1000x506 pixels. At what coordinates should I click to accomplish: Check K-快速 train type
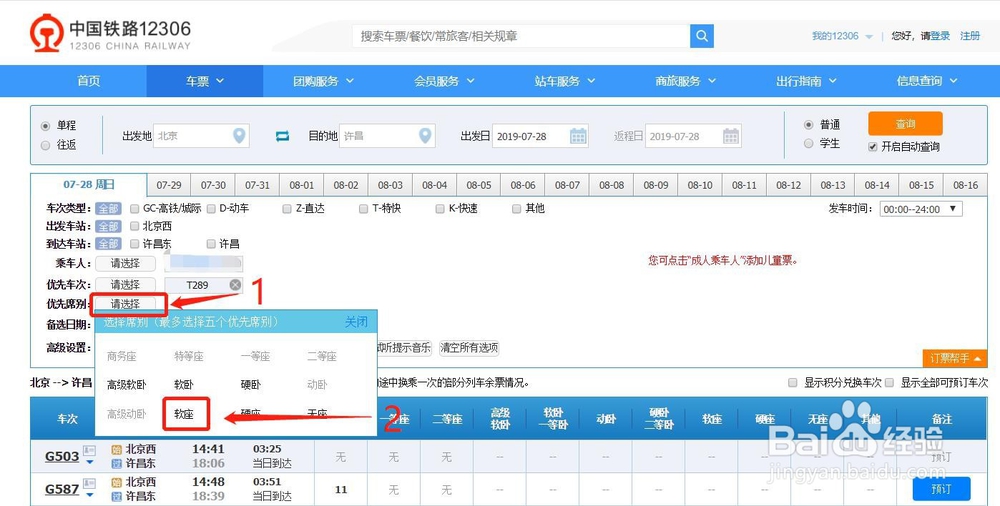coord(440,209)
